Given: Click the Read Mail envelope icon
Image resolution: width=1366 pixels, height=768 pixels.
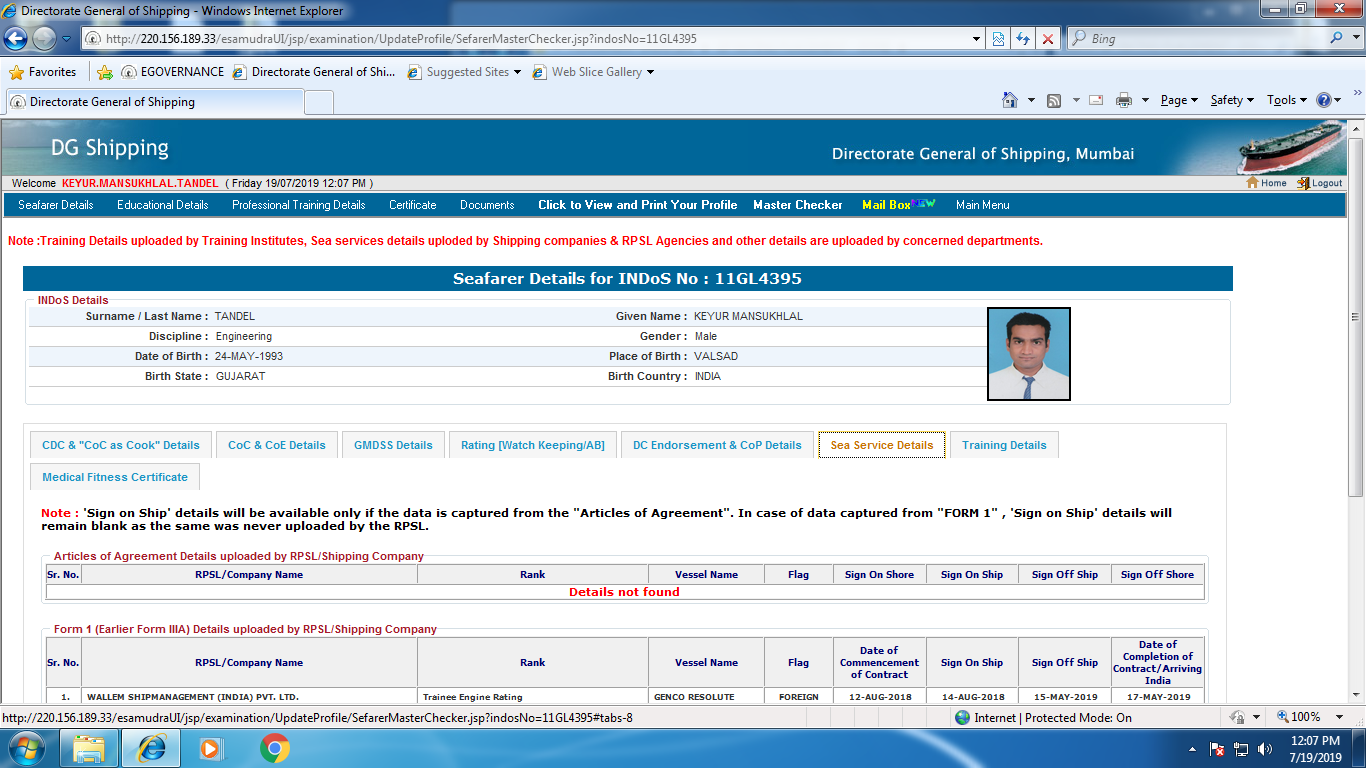Looking at the screenshot, I should (x=1096, y=100).
